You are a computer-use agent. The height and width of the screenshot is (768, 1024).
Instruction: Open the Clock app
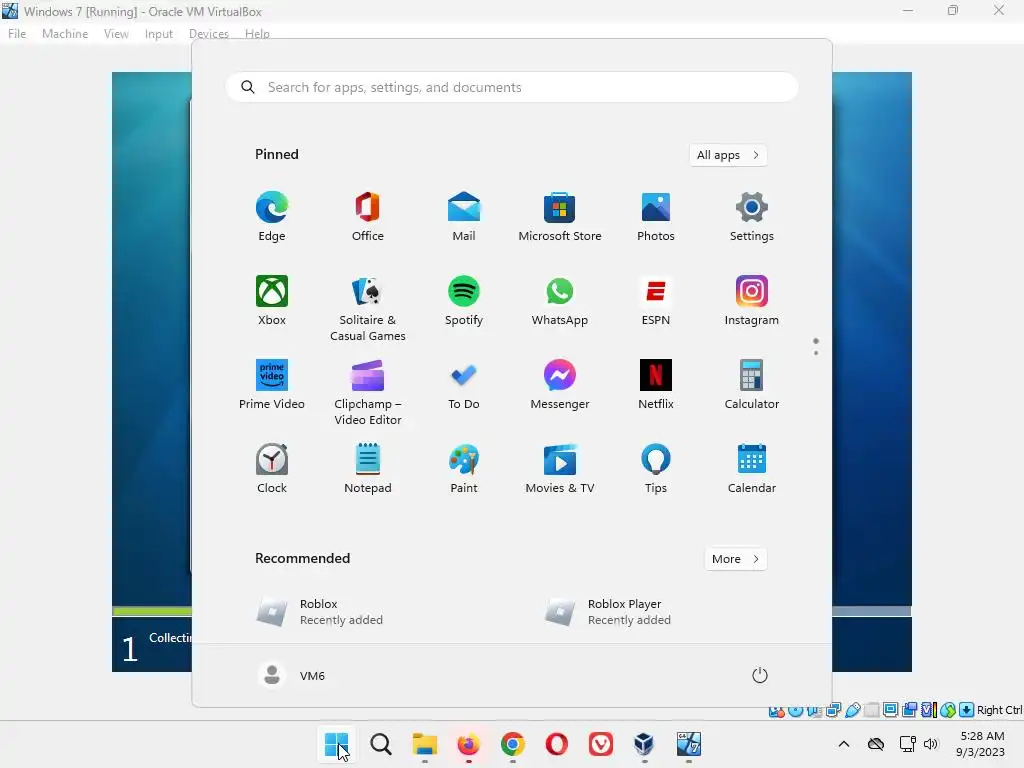point(272,469)
